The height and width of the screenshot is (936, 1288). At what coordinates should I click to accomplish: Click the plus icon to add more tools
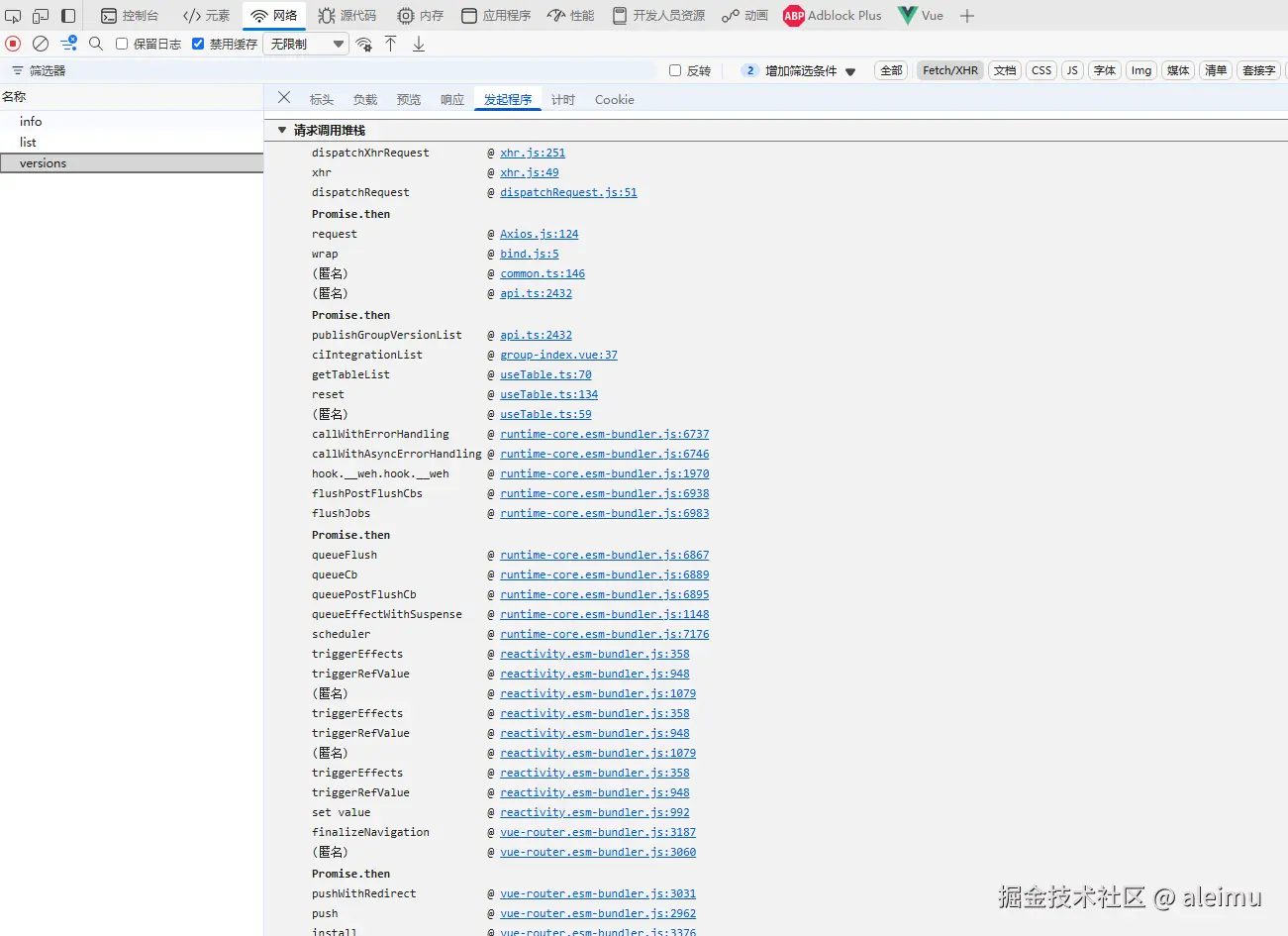coord(967,16)
